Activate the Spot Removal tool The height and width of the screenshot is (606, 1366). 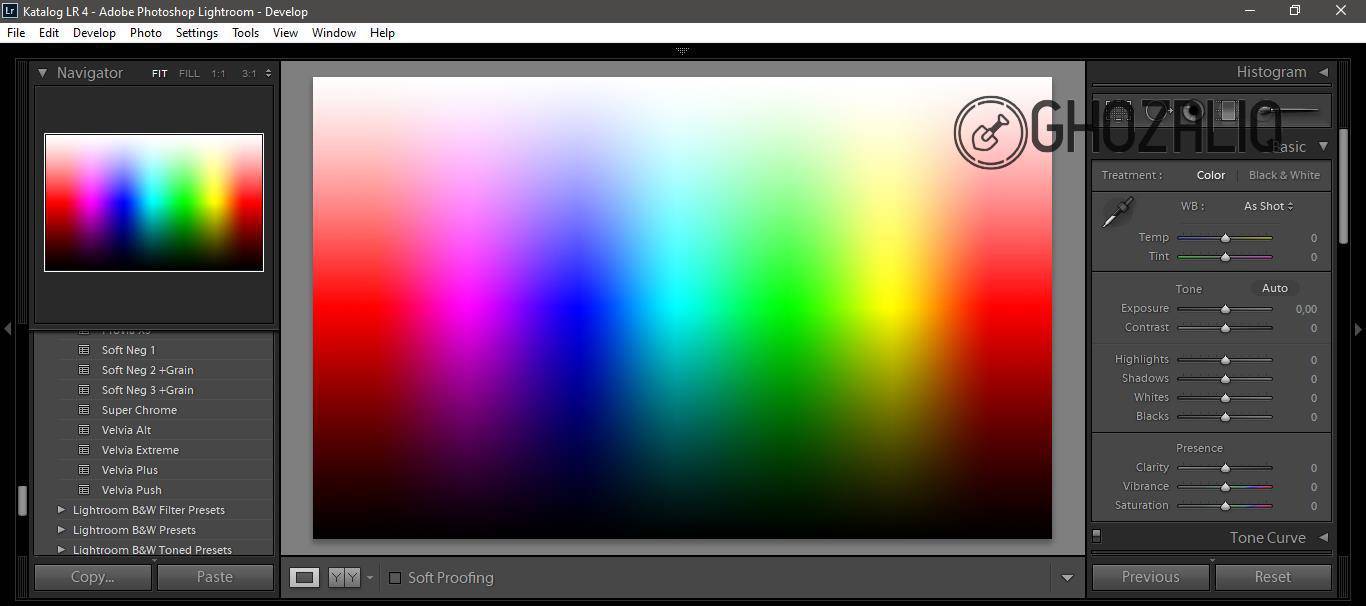1158,112
